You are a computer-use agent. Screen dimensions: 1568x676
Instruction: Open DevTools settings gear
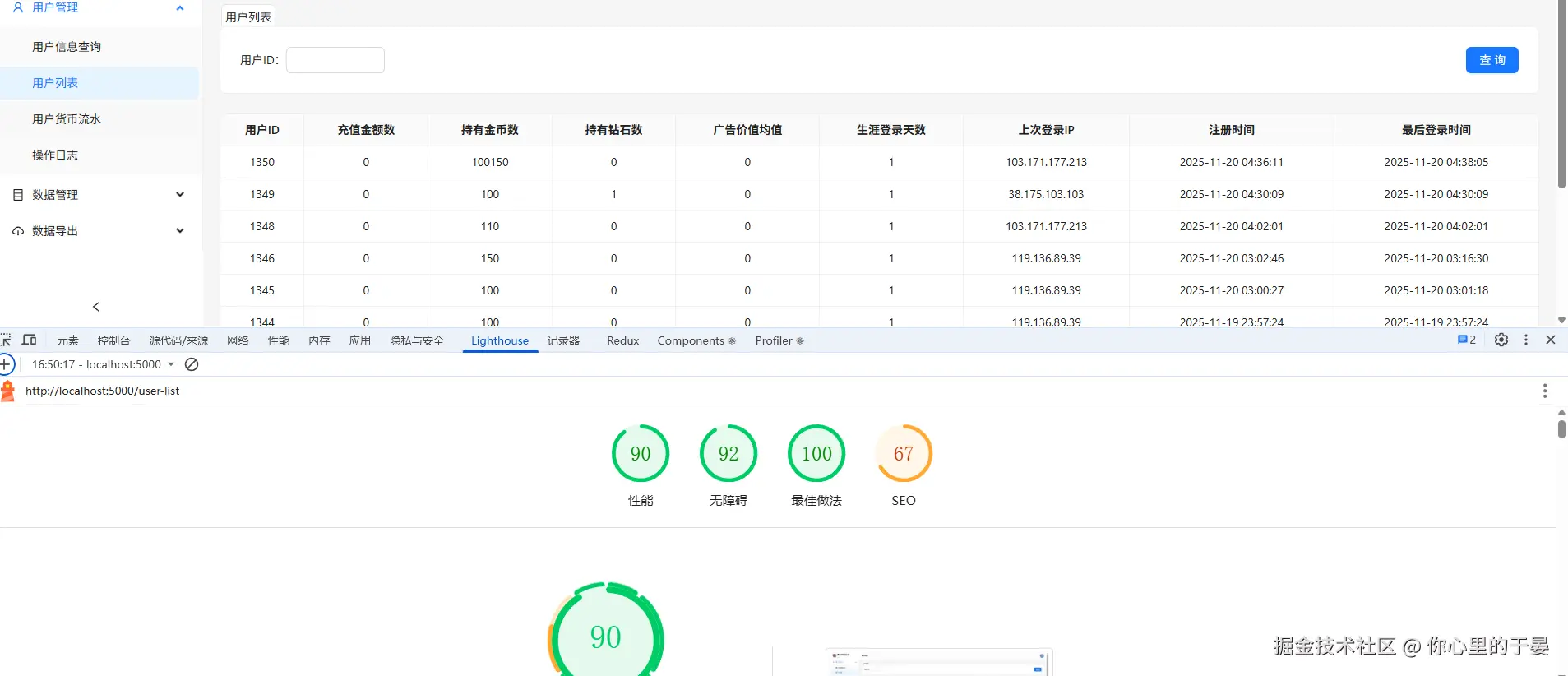point(1501,340)
